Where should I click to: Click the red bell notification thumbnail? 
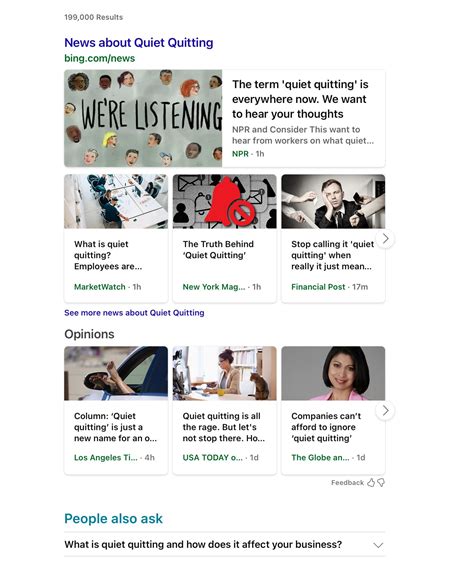tap(224, 201)
